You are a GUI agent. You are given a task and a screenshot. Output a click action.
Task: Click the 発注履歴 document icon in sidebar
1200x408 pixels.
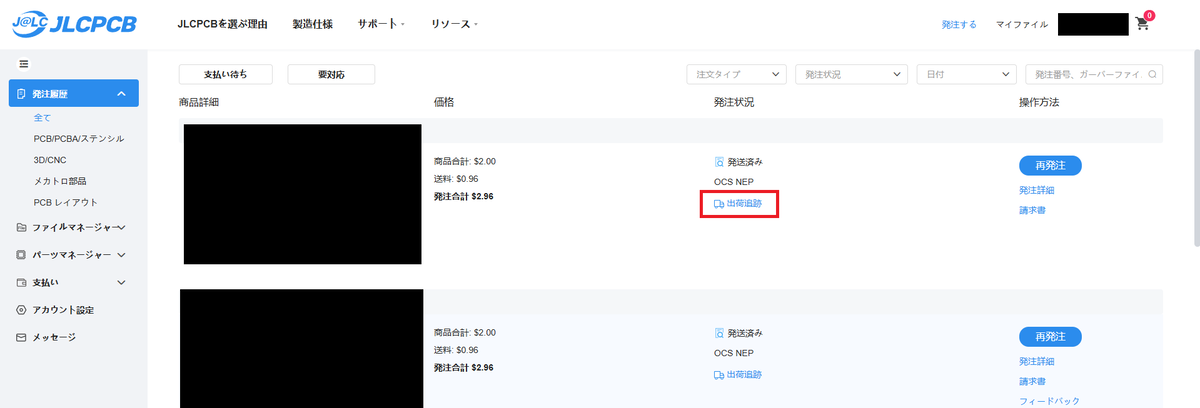(x=23, y=94)
